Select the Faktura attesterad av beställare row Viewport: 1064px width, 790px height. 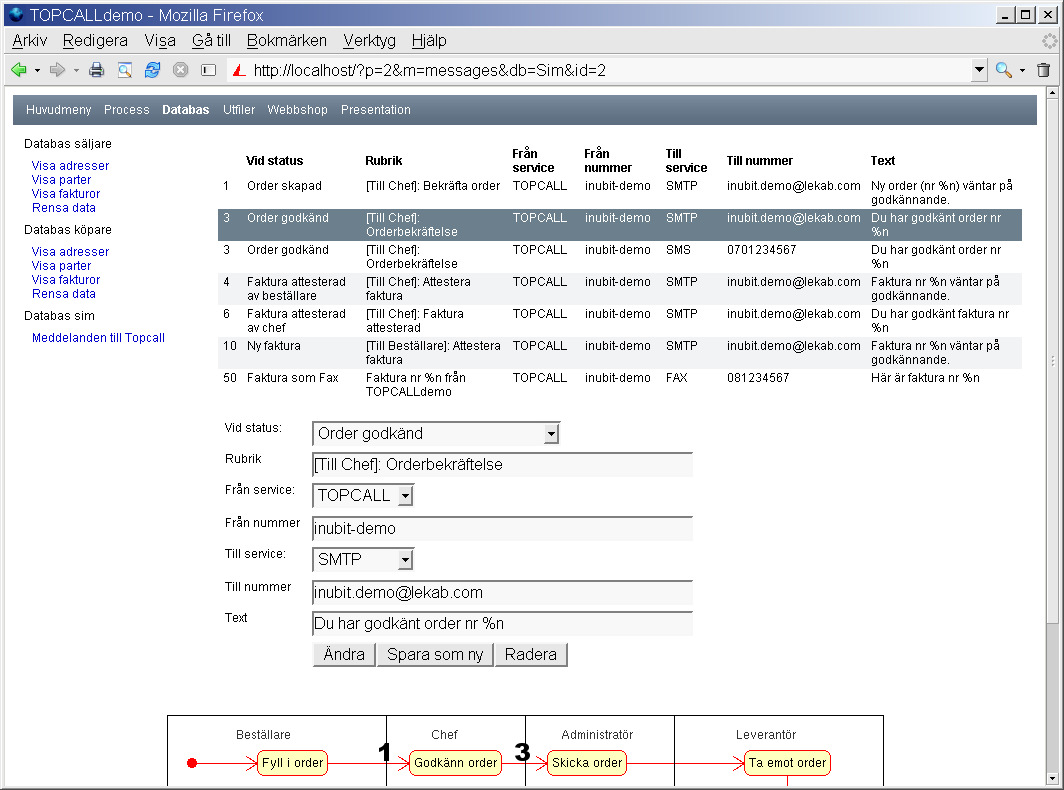click(620, 288)
